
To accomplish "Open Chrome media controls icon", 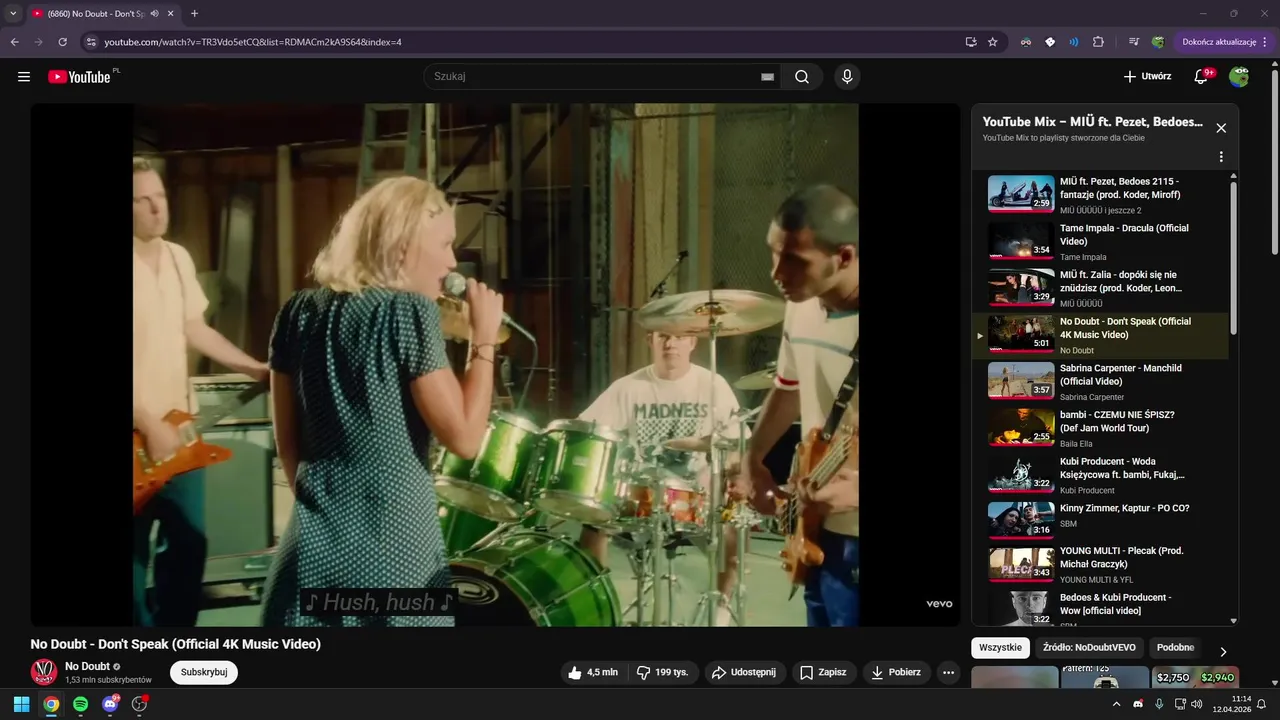I will pos(1134,42).
